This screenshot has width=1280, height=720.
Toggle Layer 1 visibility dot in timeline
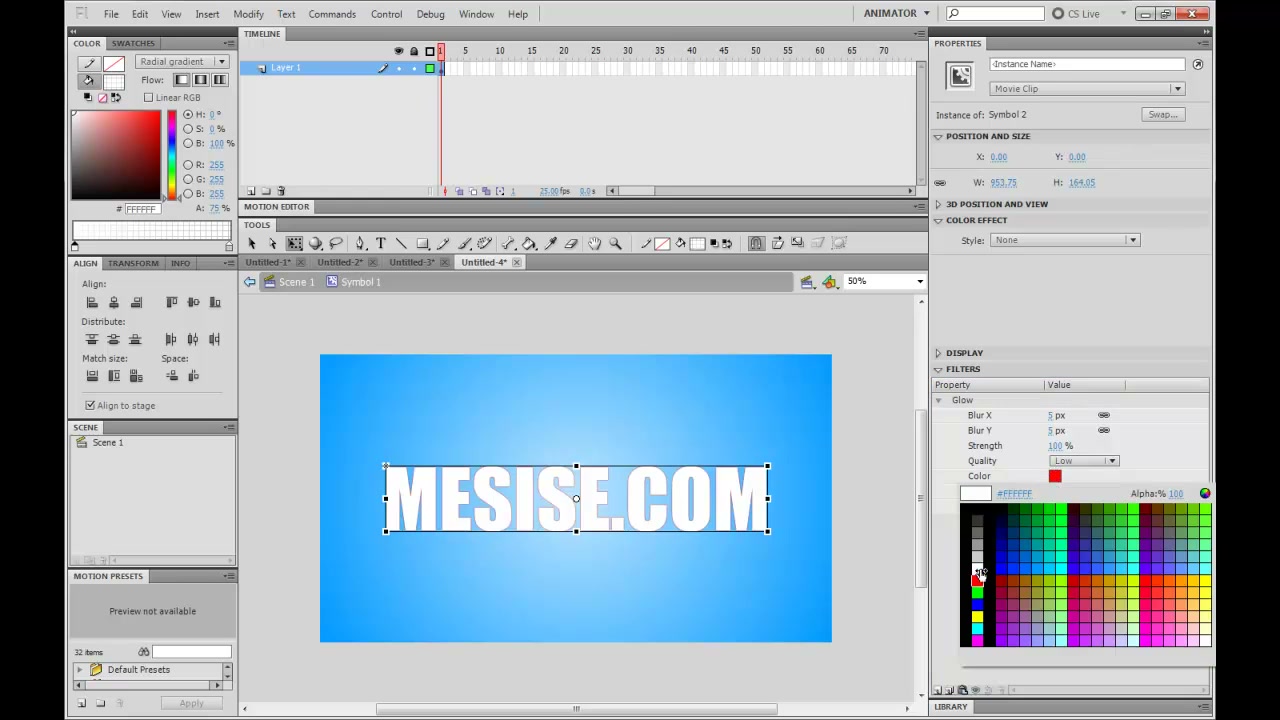(399, 68)
